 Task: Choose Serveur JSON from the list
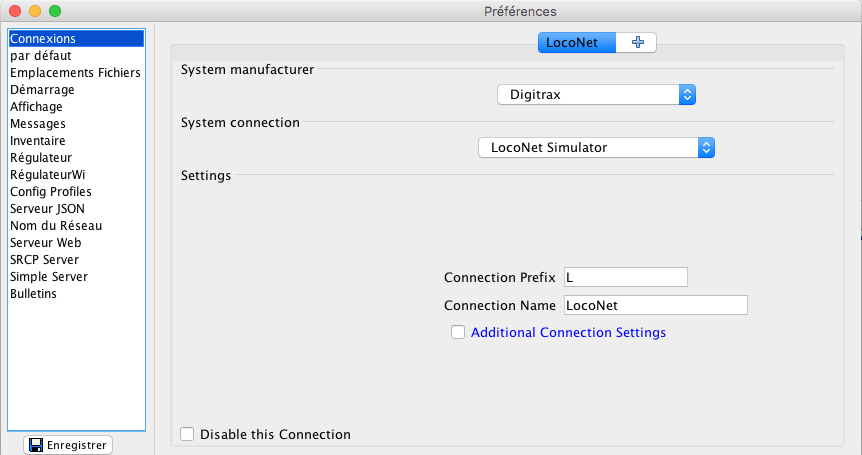click(47, 209)
